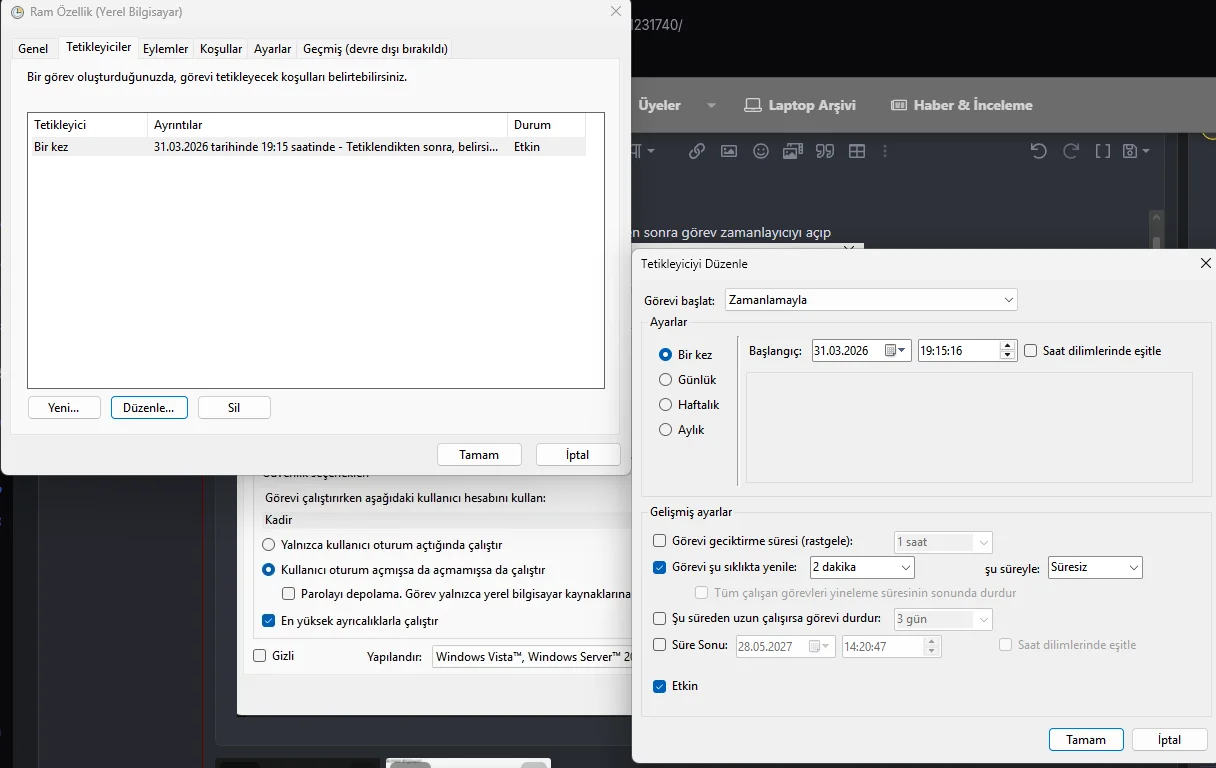Switch to the Koşullar tab
1216x768 pixels.
(221, 49)
